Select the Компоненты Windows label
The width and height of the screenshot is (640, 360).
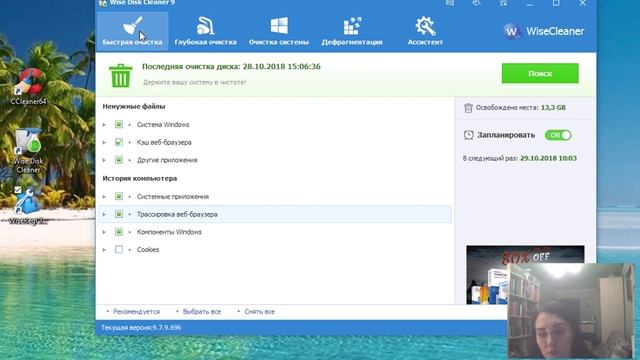coord(169,232)
